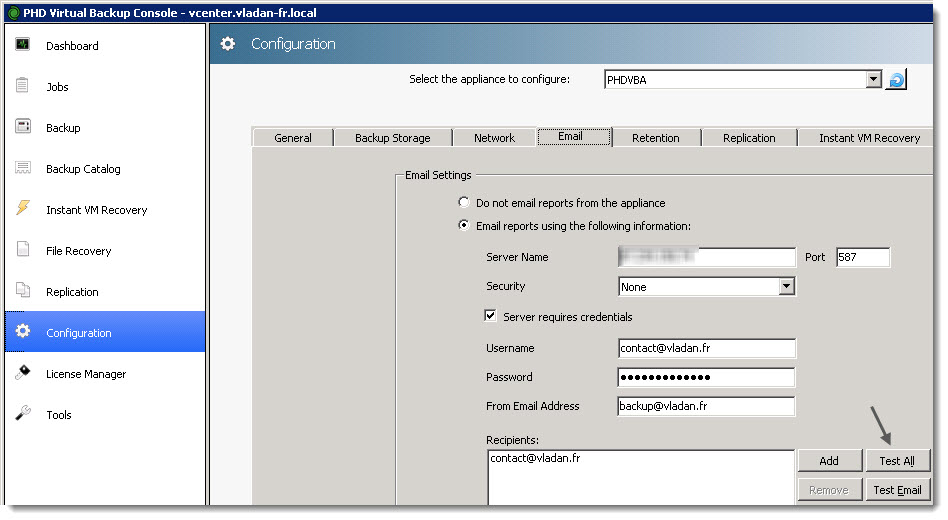The width and height of the screenshot is (948, 520).
Task: Click the Password field
Action: [706, 377]
